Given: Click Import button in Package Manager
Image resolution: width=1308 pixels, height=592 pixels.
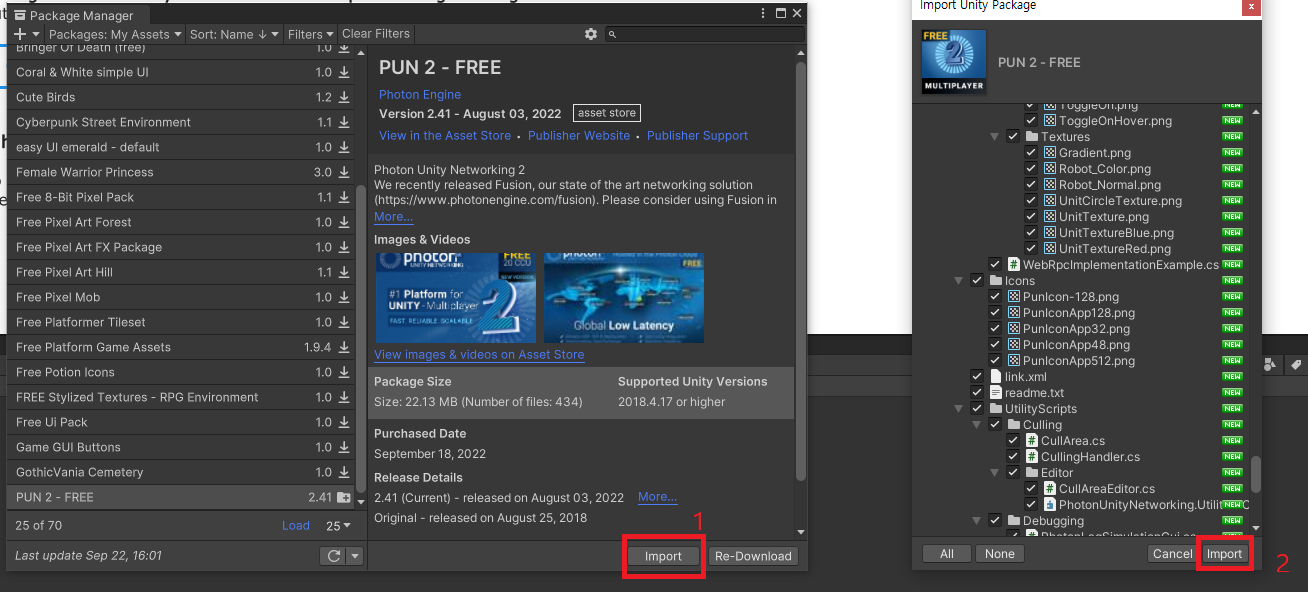Looking at the screenshot, I should [663, 556].
